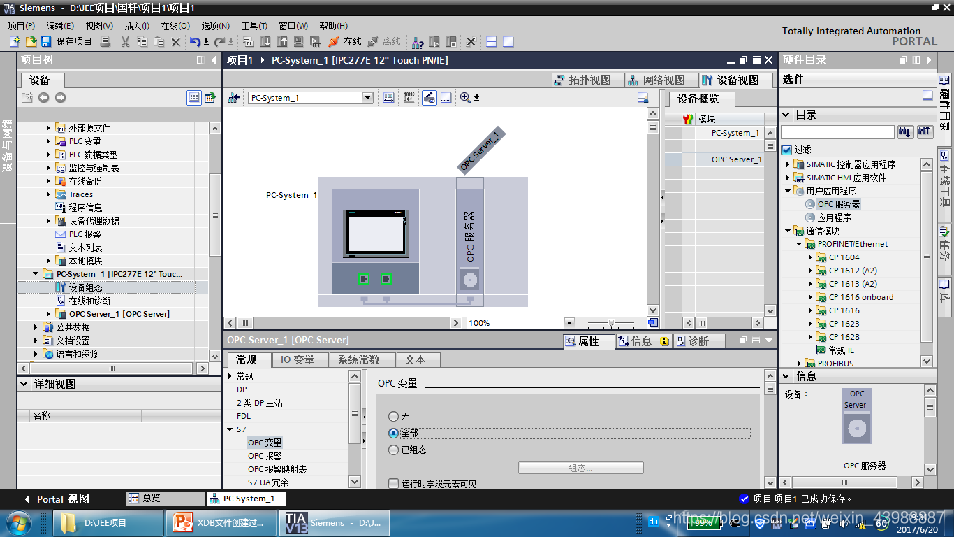Collapse S7 node in properties navigation
This screenshot has height=537, width=955.
coord(230,429)
